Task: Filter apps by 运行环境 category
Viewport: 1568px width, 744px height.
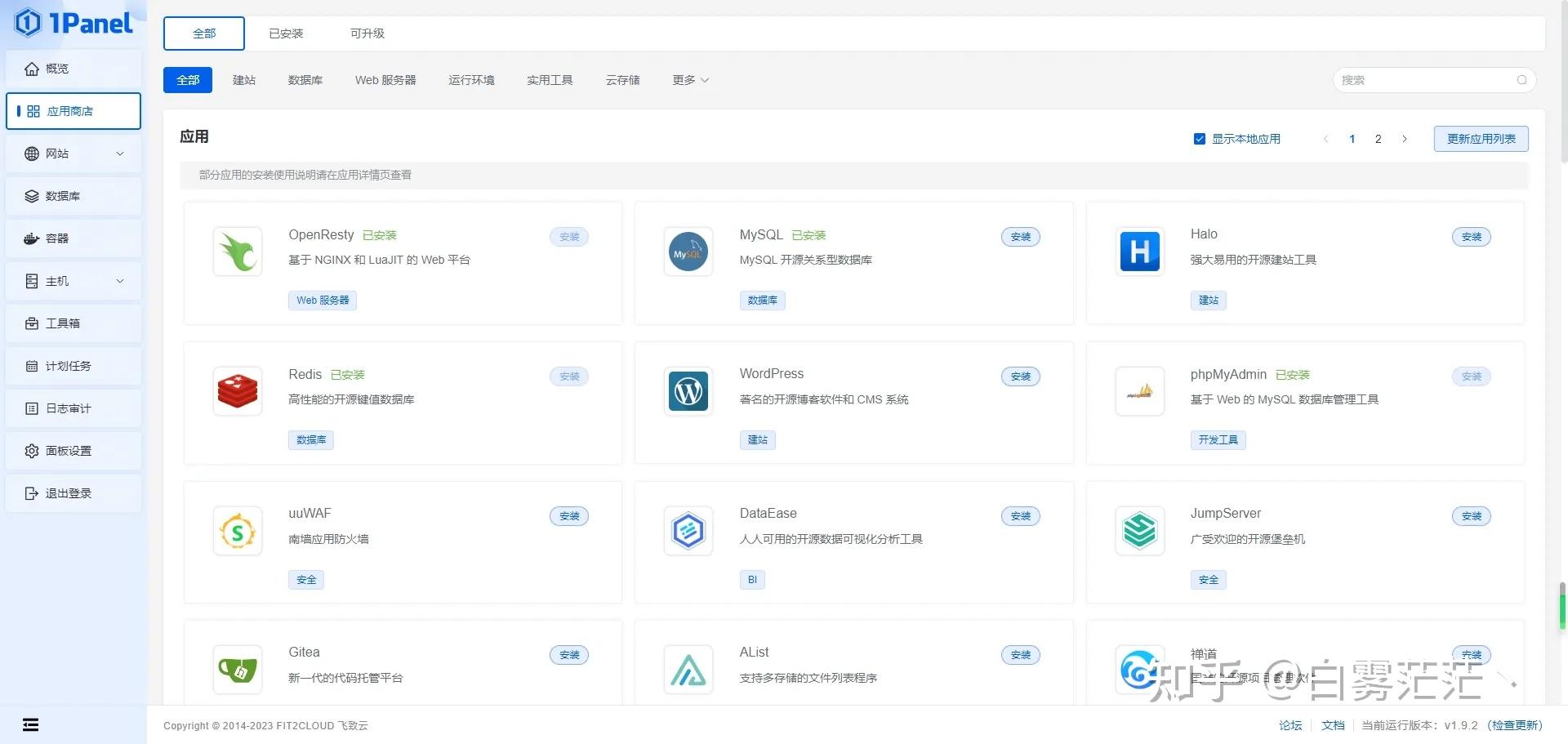Action: pos(471,80)
